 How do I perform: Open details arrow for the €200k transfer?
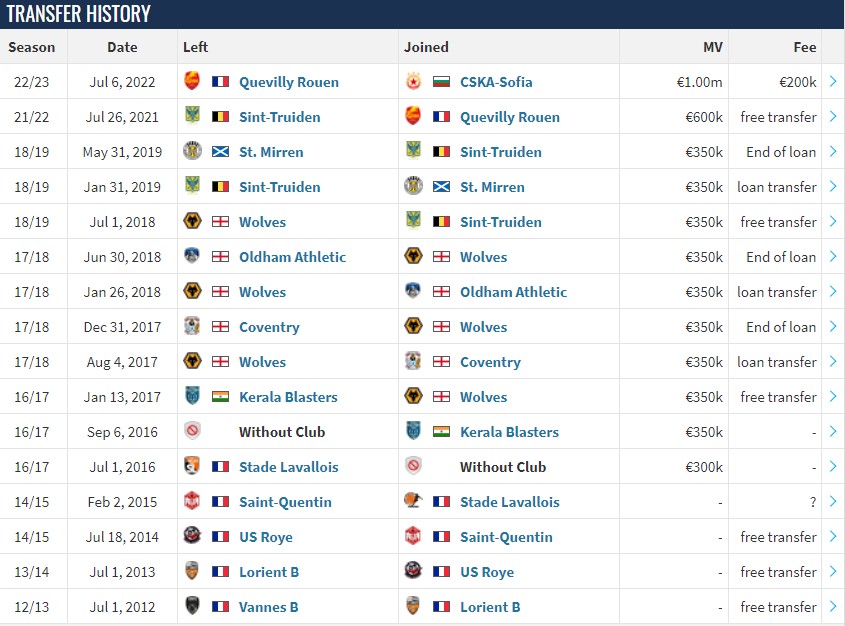click(x=833, y=81)
